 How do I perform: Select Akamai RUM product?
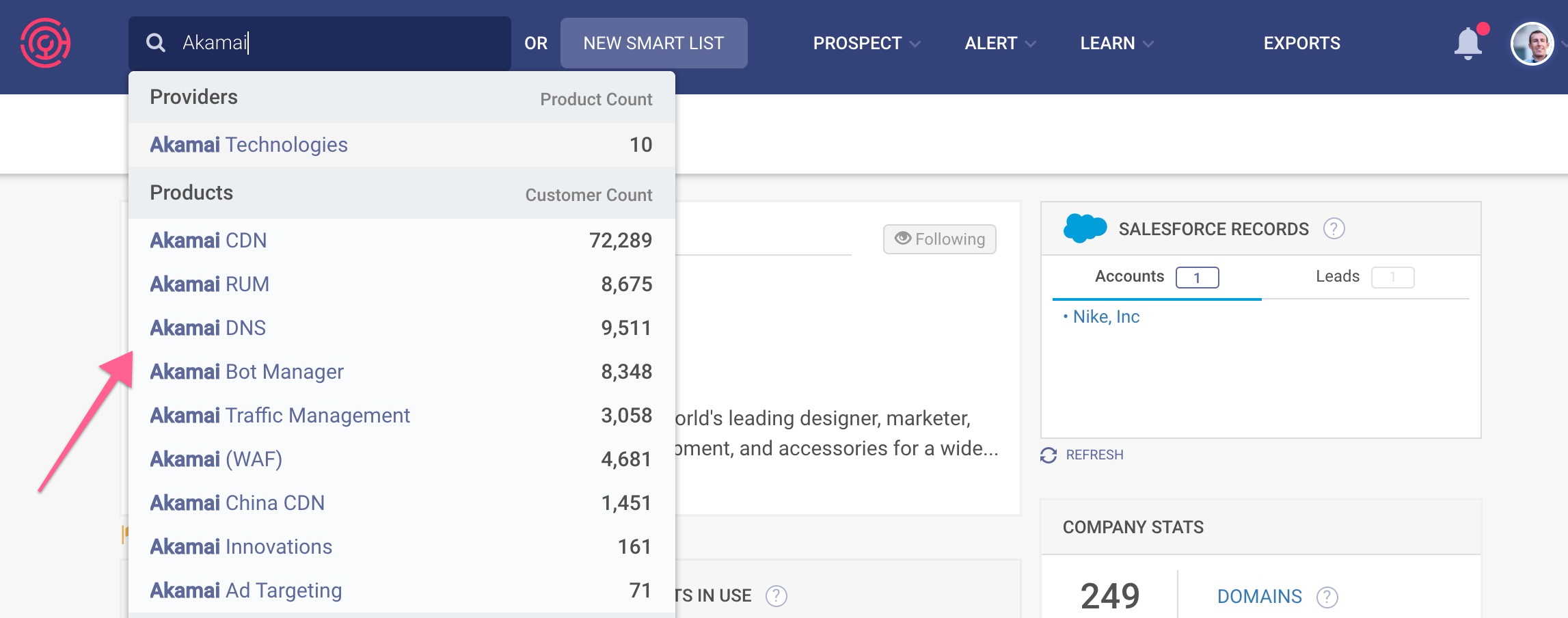click(402, 284)
